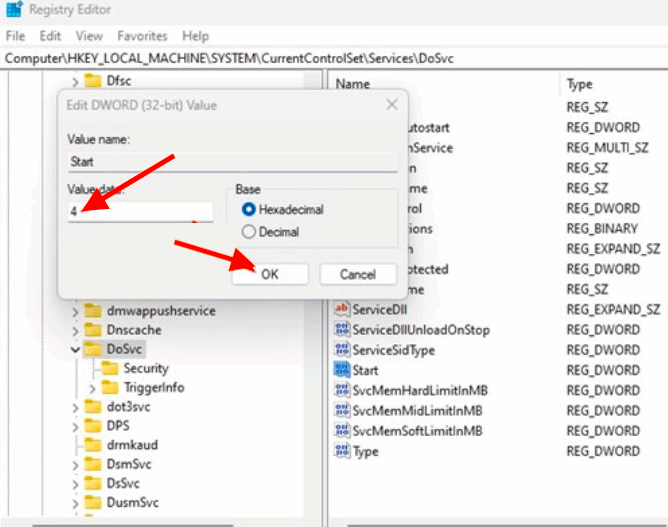This screenshot has width=668, height=527.
Task: Click the ServiceSidType value icon
Action: pyautogui.click(x=341, y=350)
